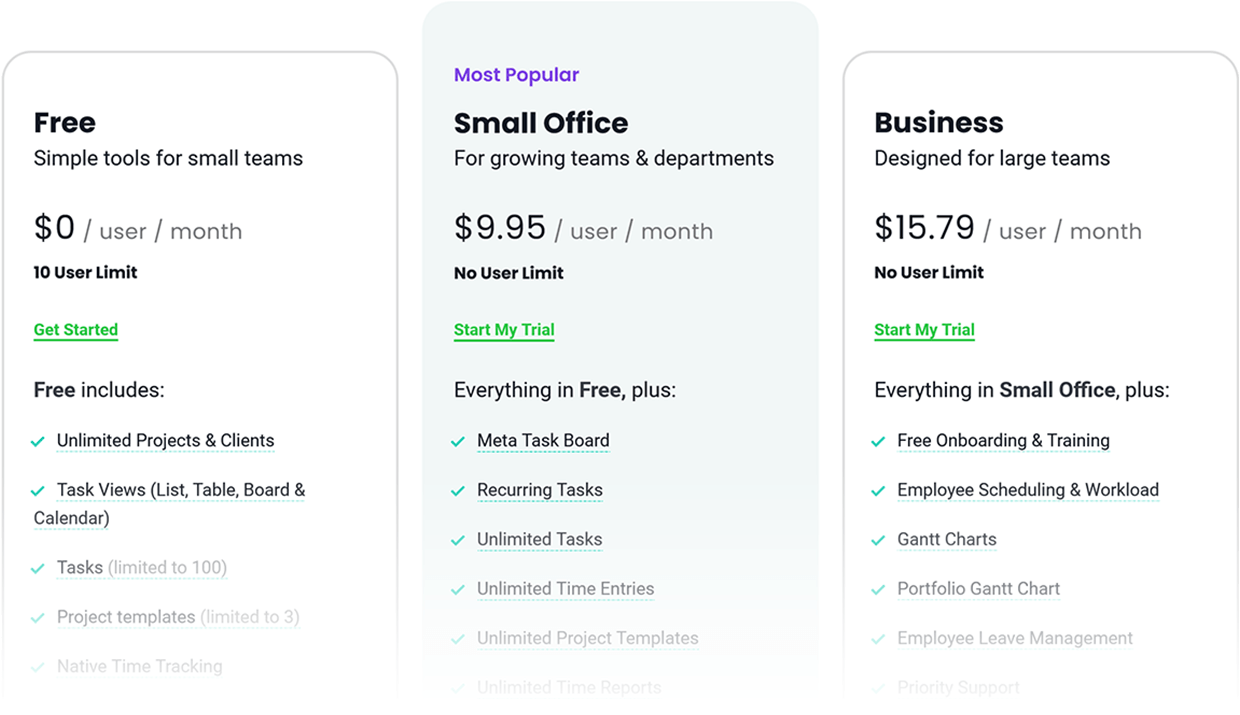Click the checkmark beside Free Onboarding & Training
This screenshot has width=1240, height=715.
point(878,440)
